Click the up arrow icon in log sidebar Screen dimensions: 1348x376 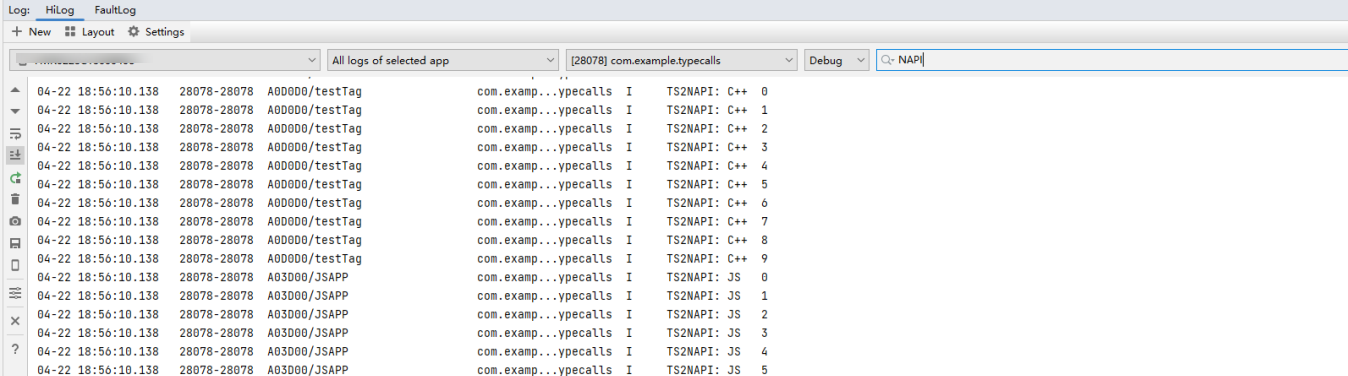pyautogui.click(x=15, y=91)
